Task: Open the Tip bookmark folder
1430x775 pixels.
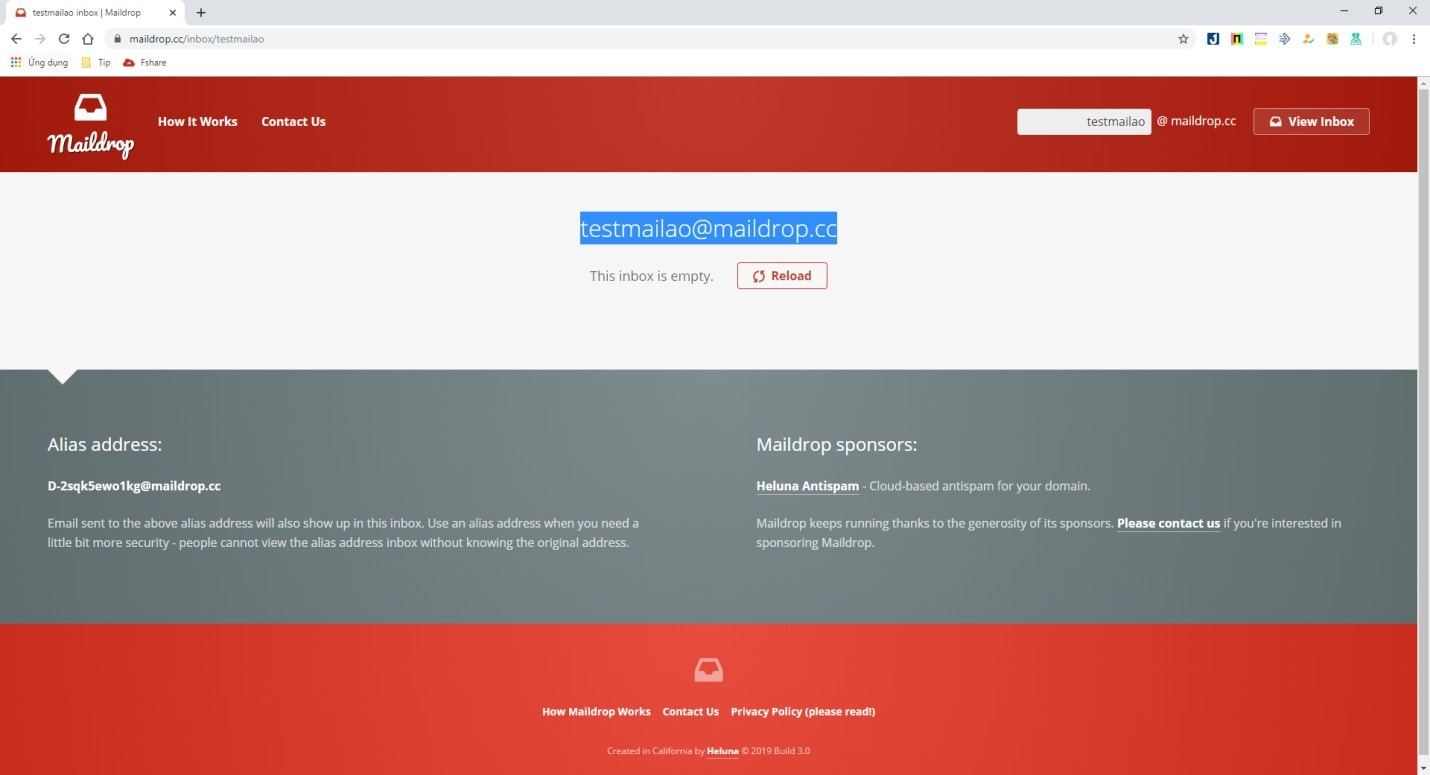Action: (x=96, y=62)
